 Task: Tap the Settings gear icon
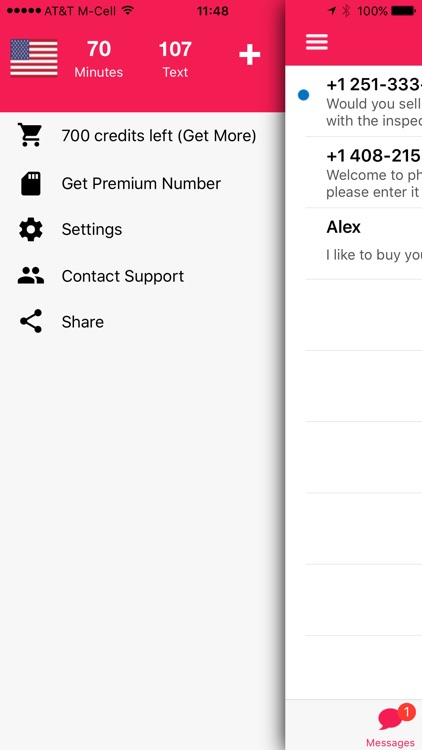[x=31, y=229]
